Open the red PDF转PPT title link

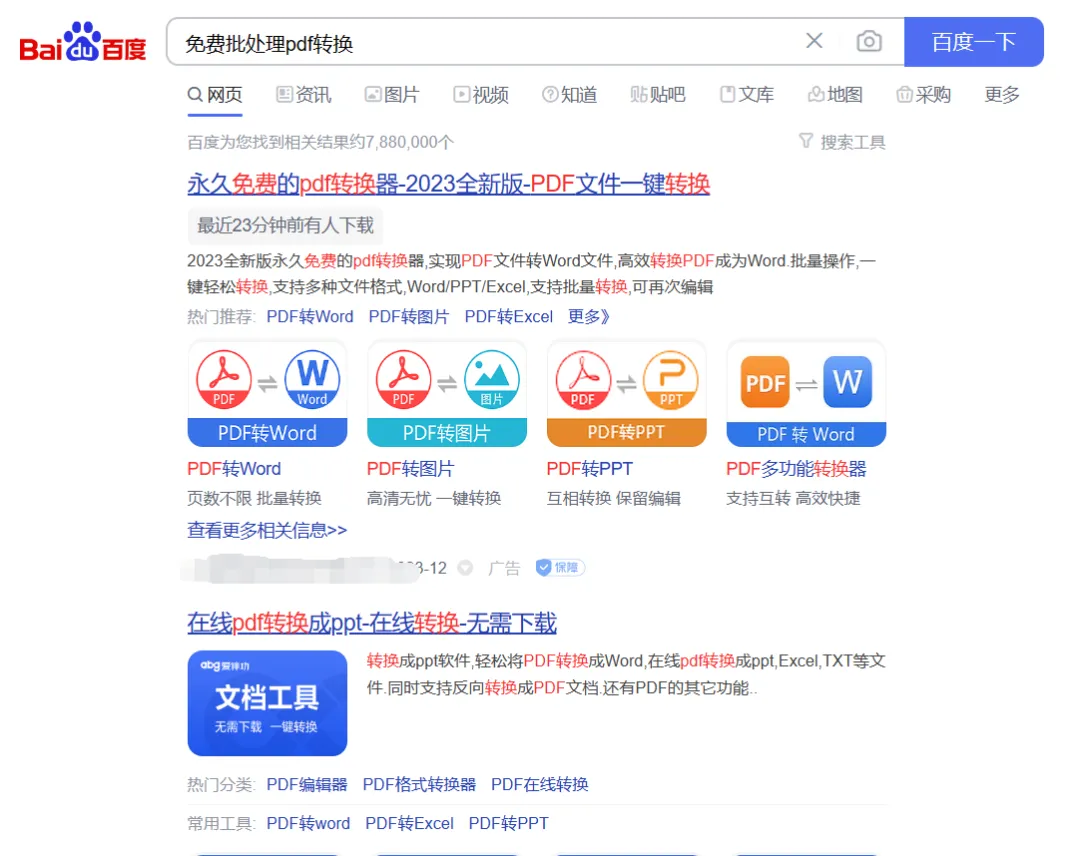point(590,469)
